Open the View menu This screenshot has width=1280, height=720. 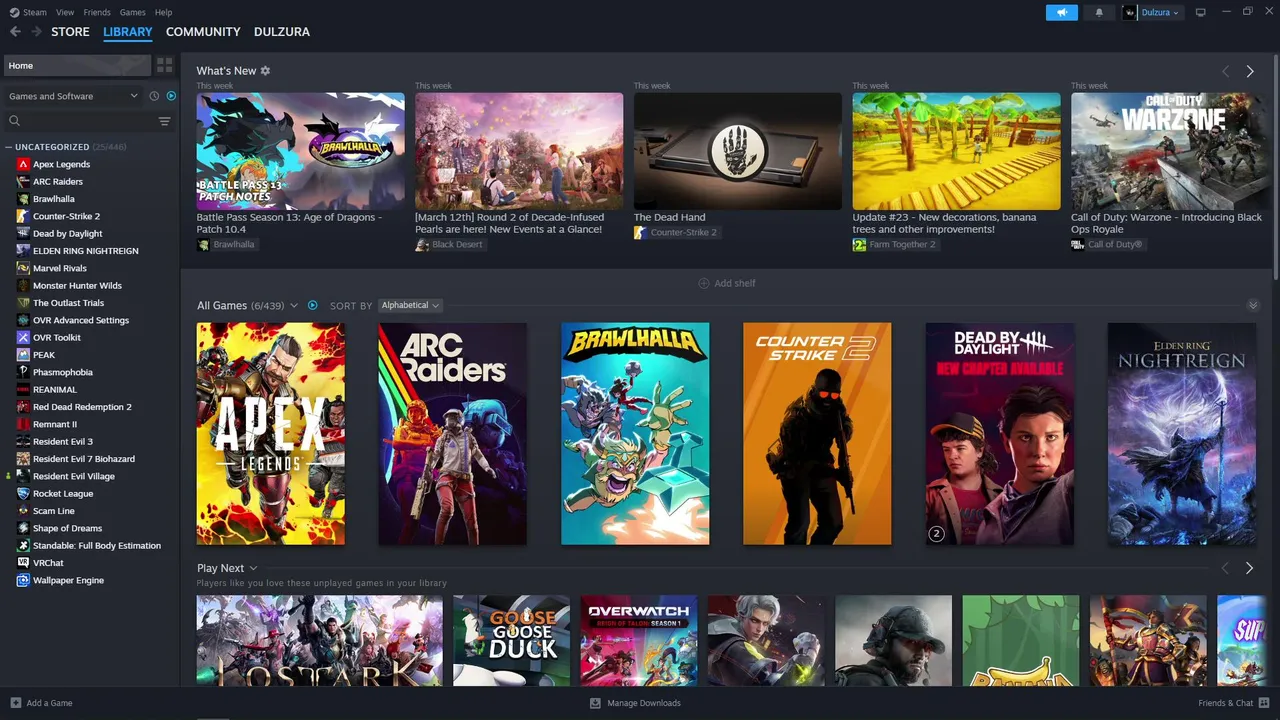(x=65, y=12)
